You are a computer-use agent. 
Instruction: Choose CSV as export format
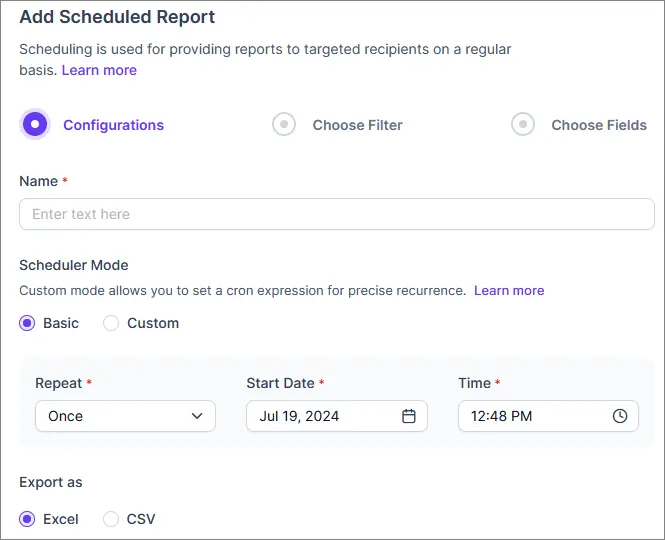[111, 519]
